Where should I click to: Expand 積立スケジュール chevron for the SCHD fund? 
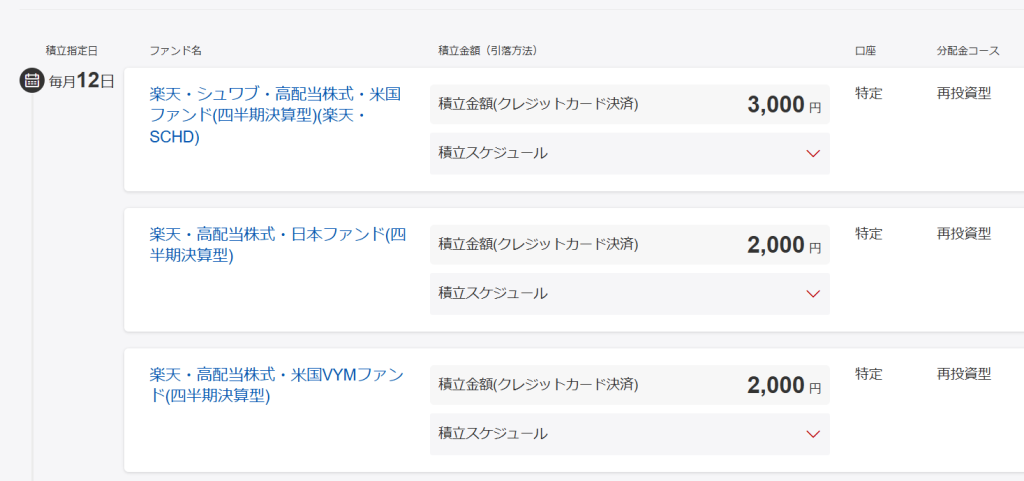pyautogui.click(x=813, y=153)
